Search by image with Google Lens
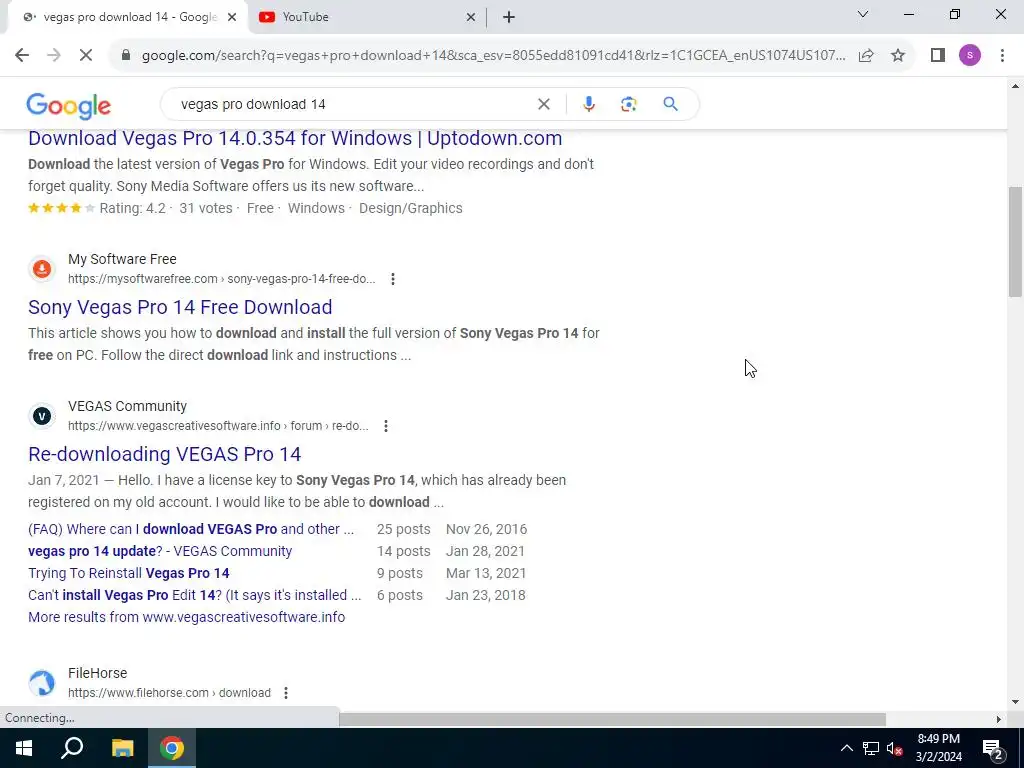 pos(628,104)
